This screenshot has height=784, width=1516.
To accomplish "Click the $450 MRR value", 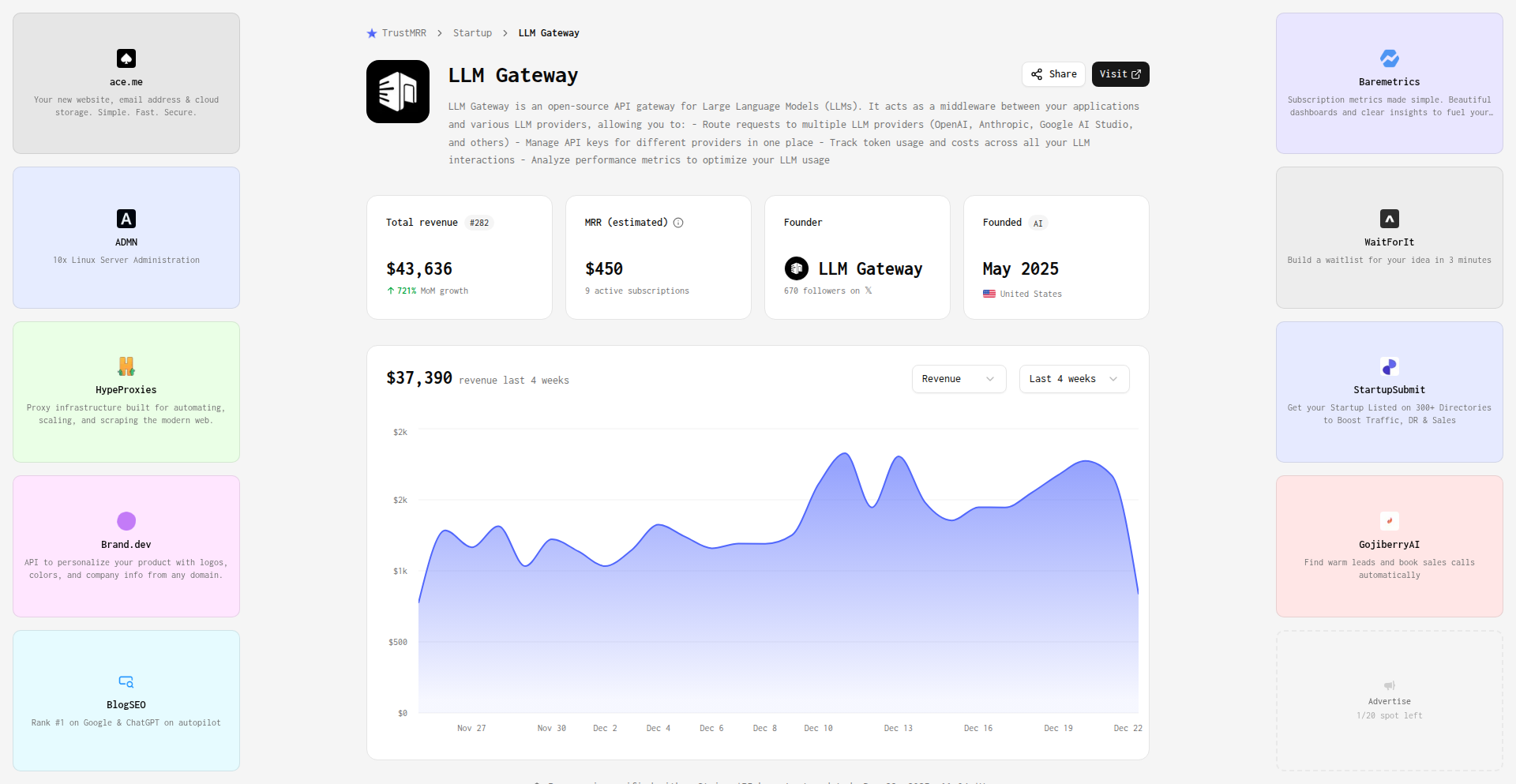I will pyautogui.click(x=604, y=269).
